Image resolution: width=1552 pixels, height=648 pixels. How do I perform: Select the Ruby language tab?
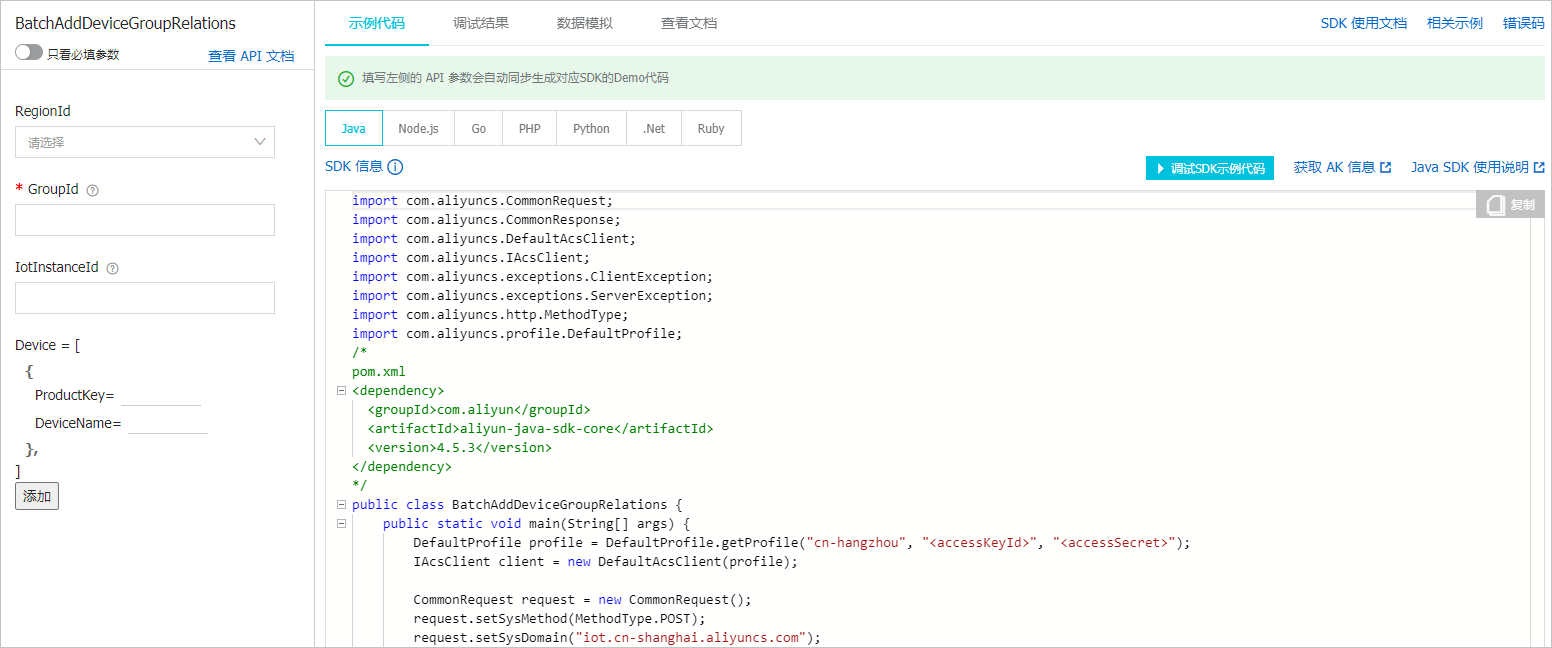coord(712,128)
